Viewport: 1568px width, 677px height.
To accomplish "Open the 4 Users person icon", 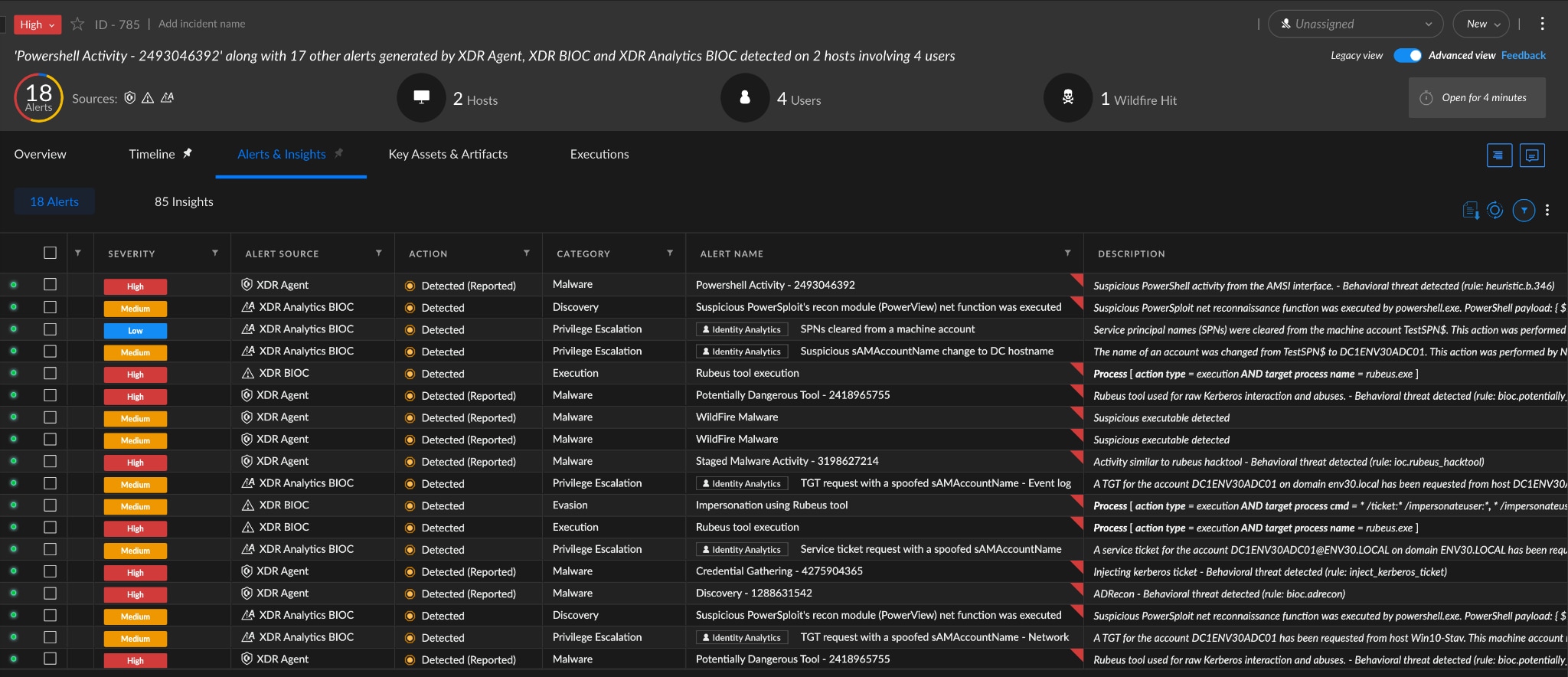I will (745, 97).
